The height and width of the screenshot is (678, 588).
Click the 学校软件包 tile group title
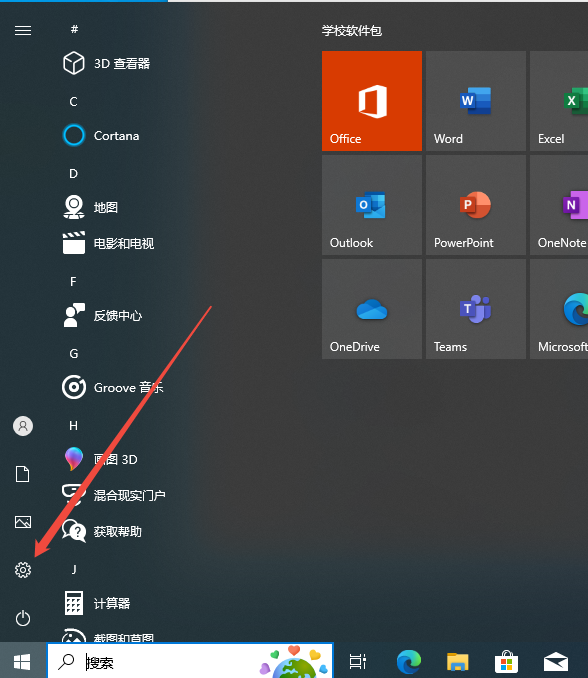click(x=352, y=31)
